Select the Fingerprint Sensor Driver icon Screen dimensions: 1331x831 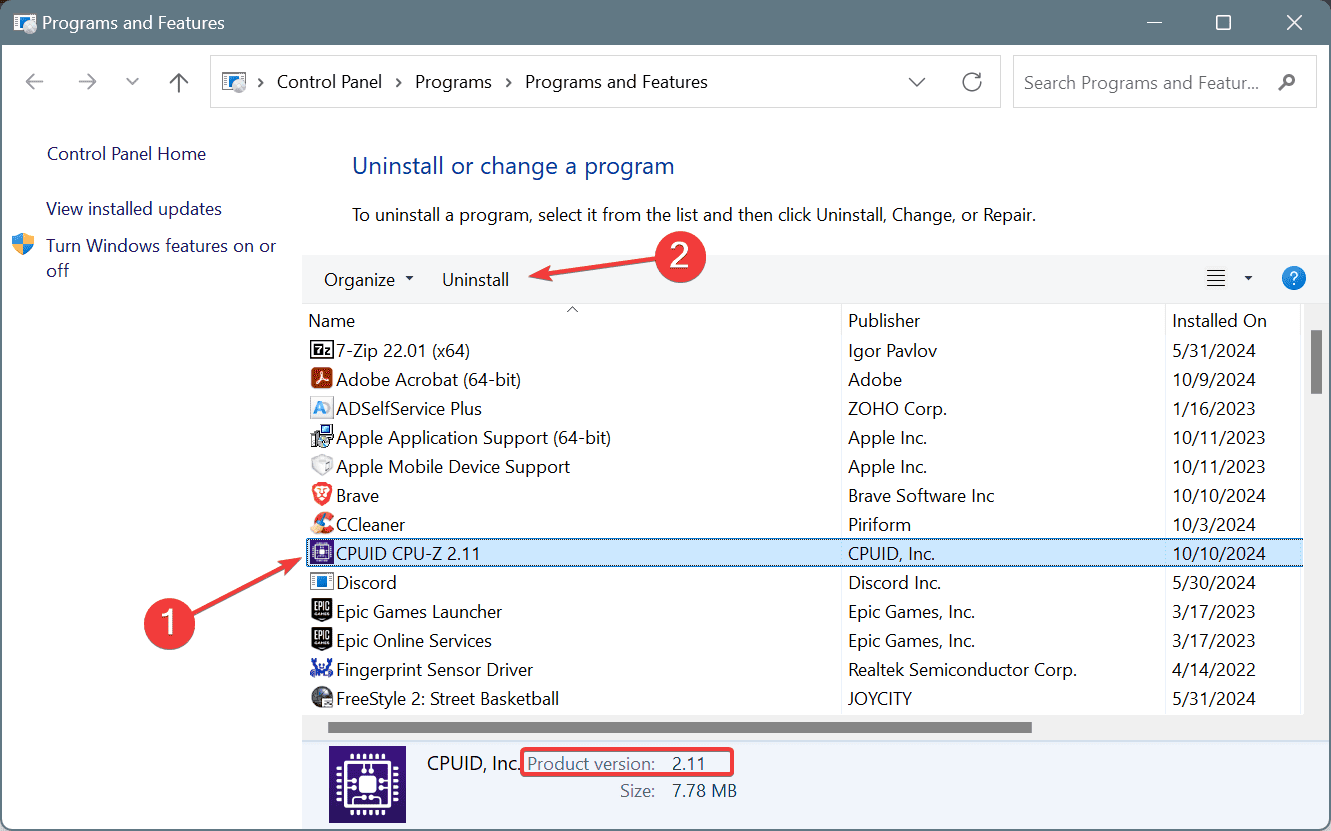[321, 670]
